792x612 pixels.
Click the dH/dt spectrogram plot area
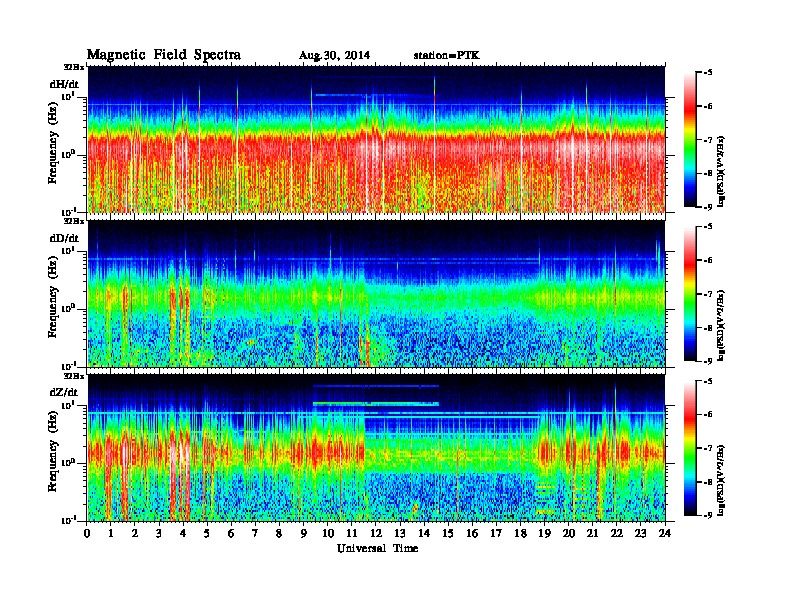[x=376, y=139]
